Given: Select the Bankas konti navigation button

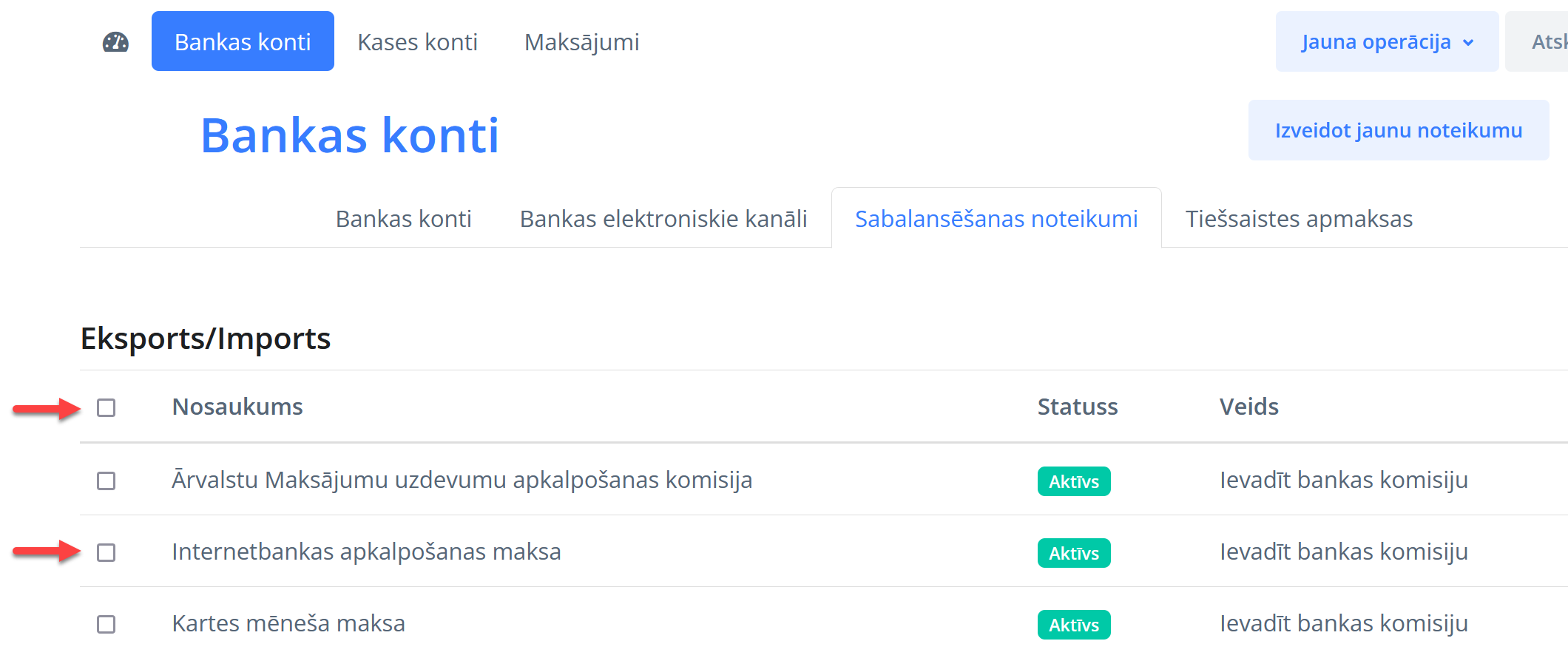Looking at the screenshot, I should pos(243,41).
